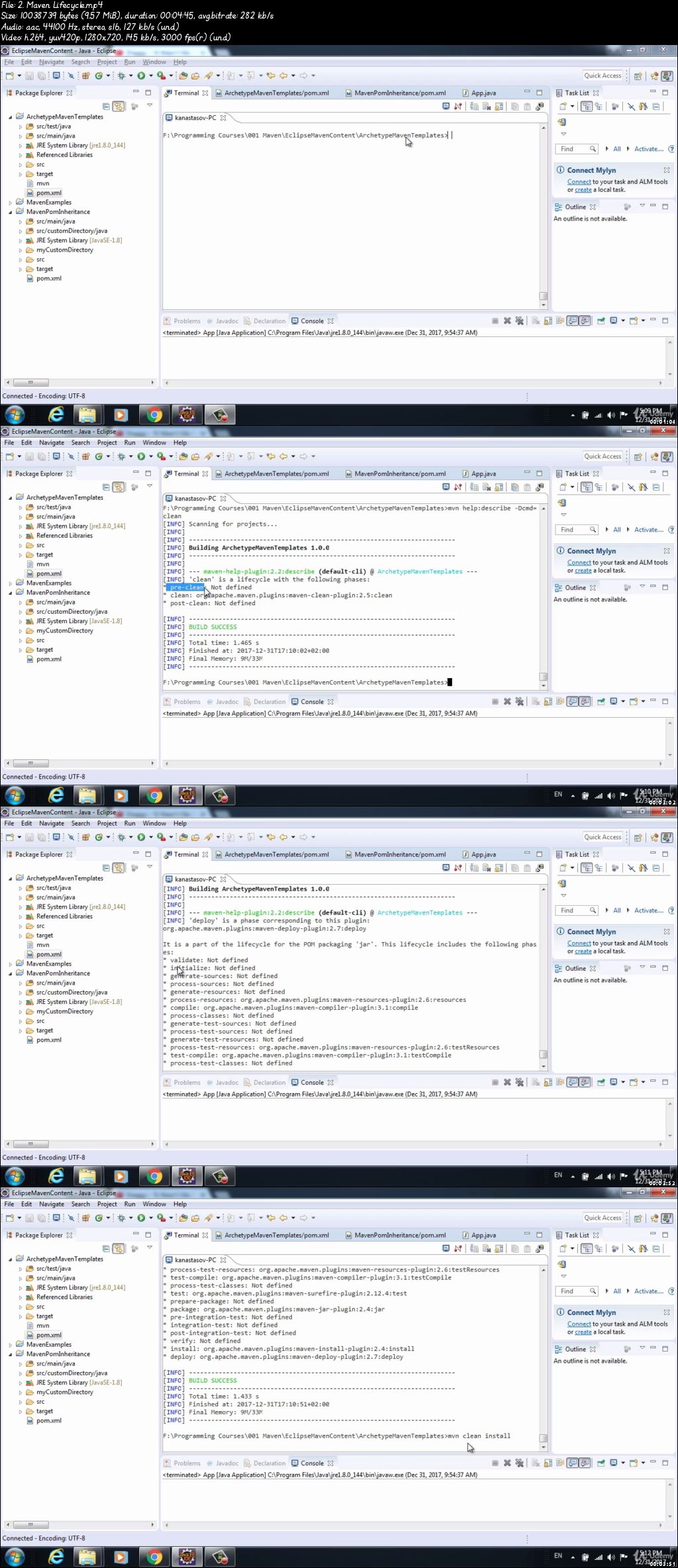
Task: Toggle console Scroll Lock in 00:02:02 frame
Action: coord(548,702)
